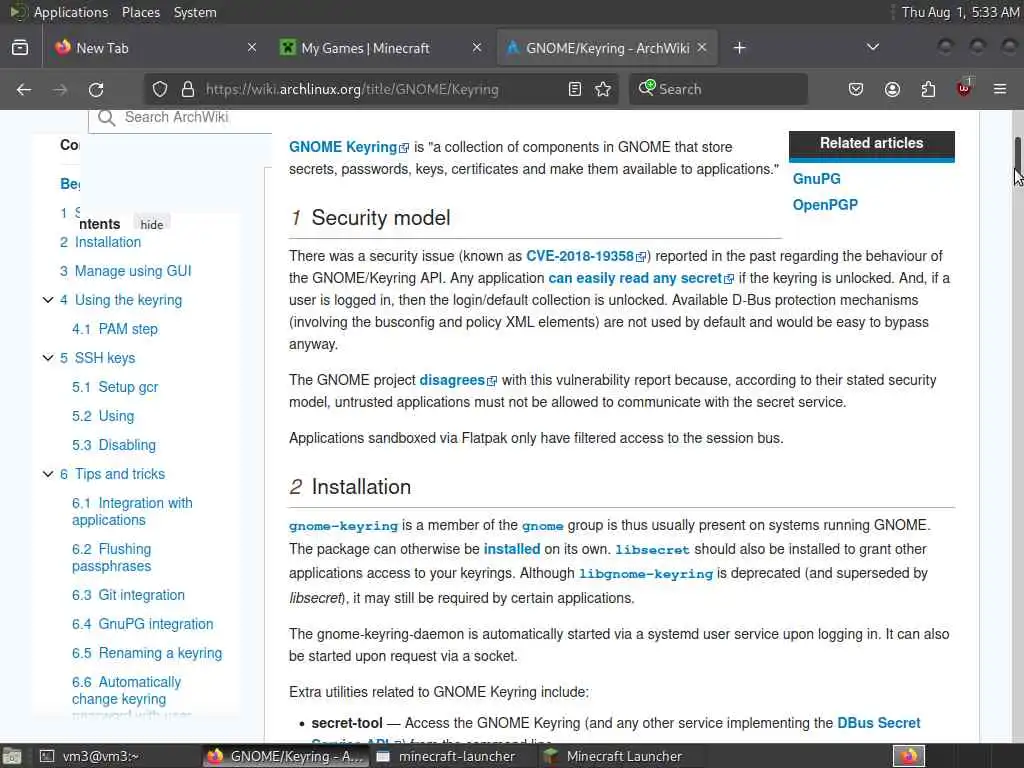Open the gnome group link
This screenshot has height=768, width=1024.
(x=542, y=526)
